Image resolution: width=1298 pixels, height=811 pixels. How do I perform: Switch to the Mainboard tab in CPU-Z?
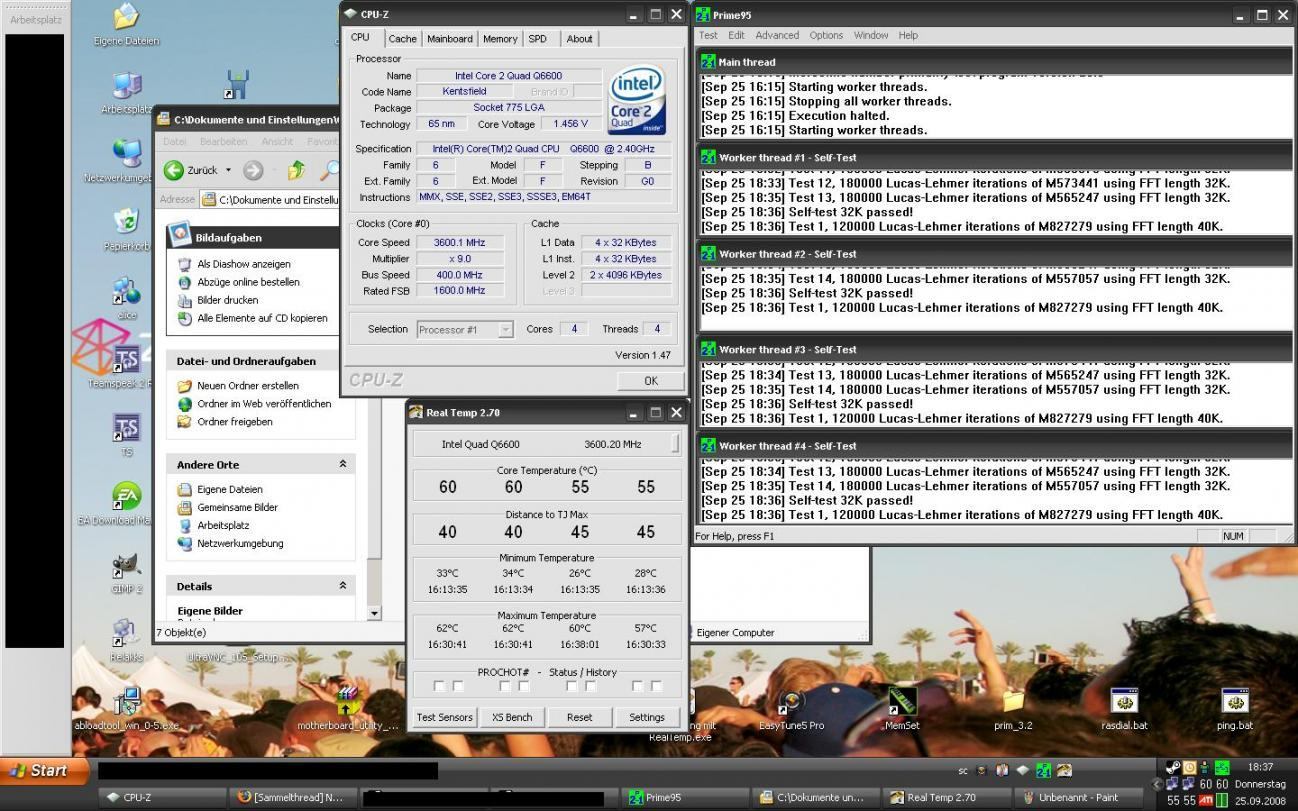point(450,39)
